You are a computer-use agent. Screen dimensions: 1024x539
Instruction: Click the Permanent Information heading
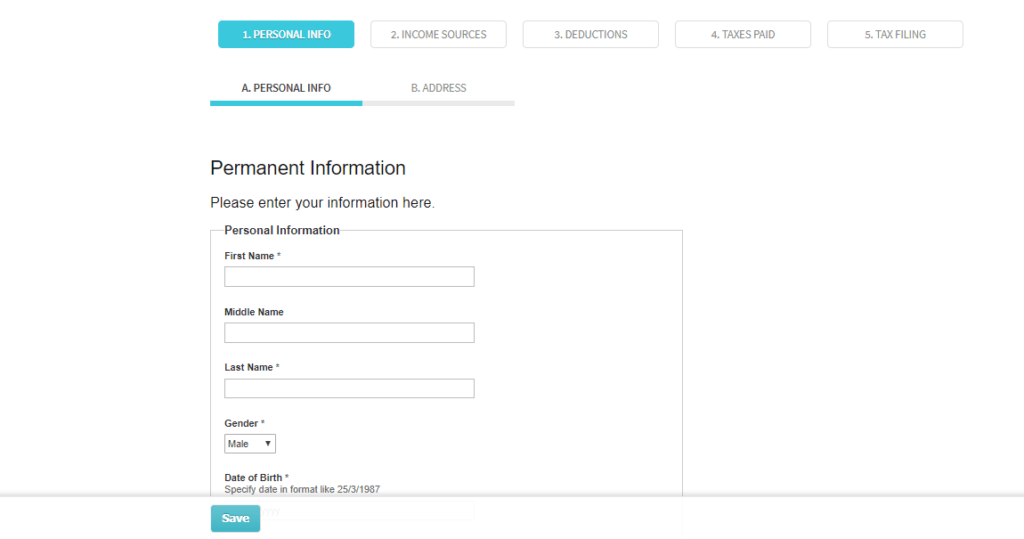pos(308,168)
